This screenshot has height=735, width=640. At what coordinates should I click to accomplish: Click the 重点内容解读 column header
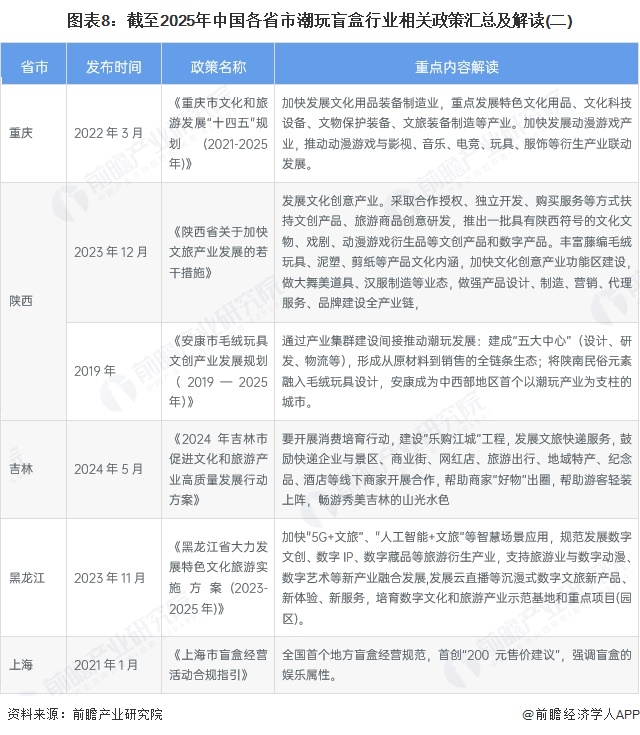456,66
